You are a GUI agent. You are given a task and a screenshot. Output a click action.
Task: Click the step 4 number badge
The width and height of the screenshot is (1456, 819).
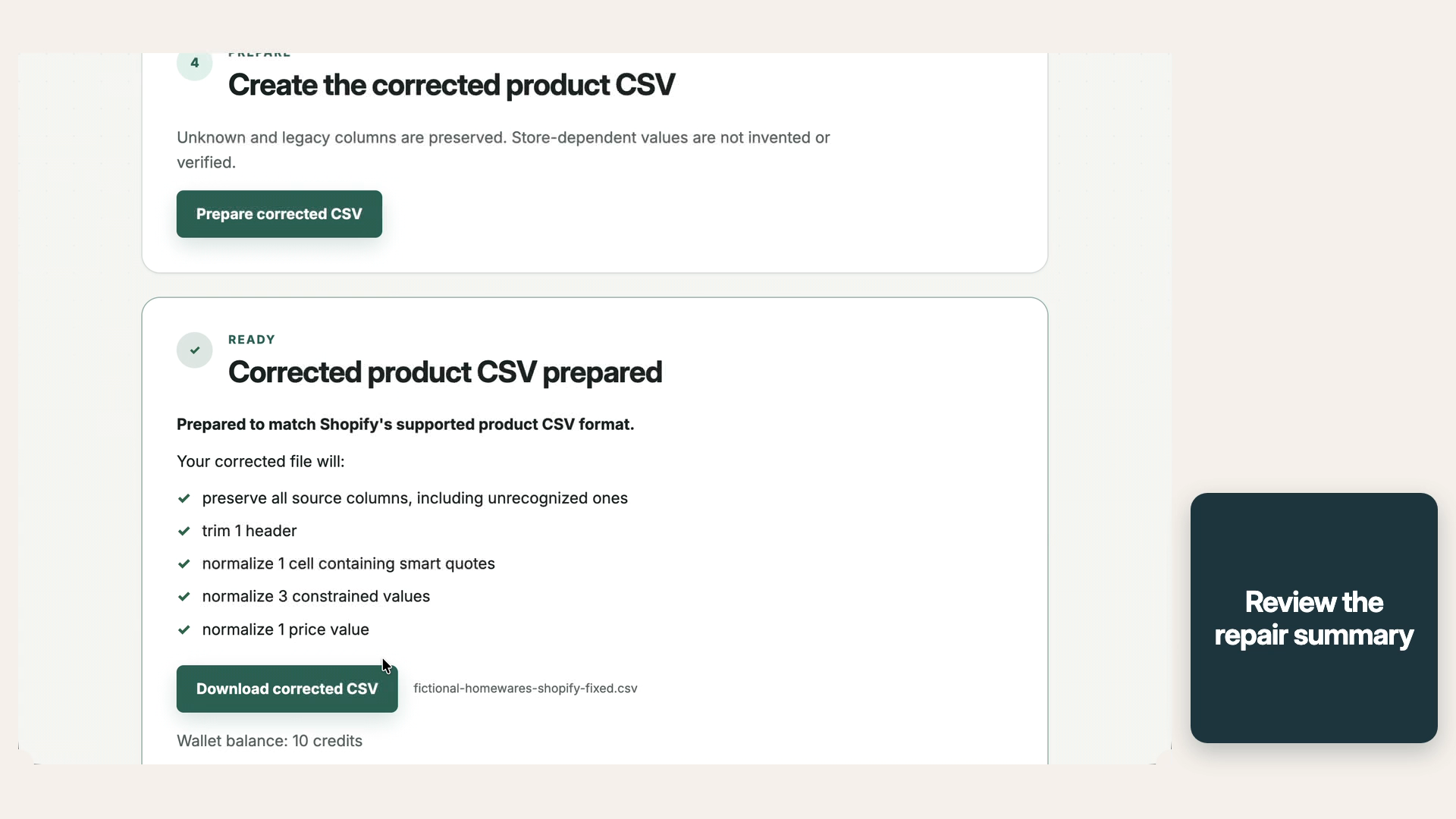(x=195, y=63)
